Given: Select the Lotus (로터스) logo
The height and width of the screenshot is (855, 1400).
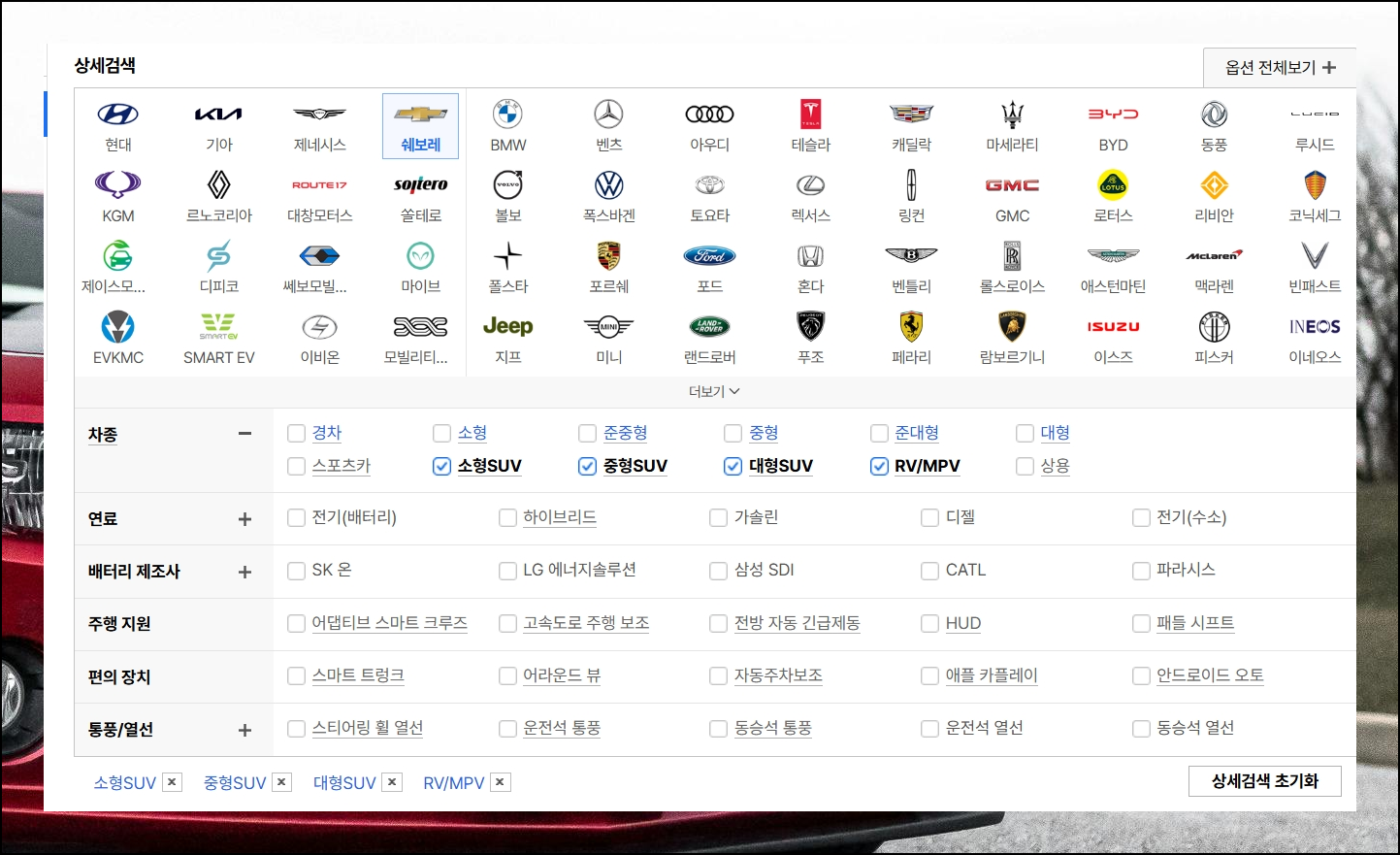Looking at the screenshot, I should coord(1114,184).
